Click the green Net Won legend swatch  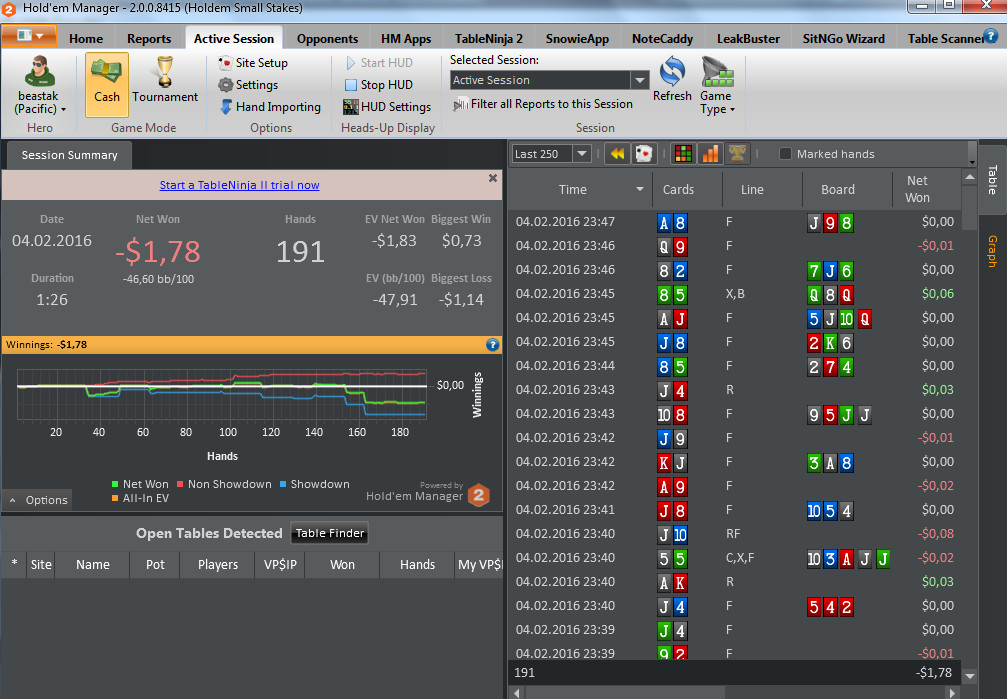coord(115,484)
